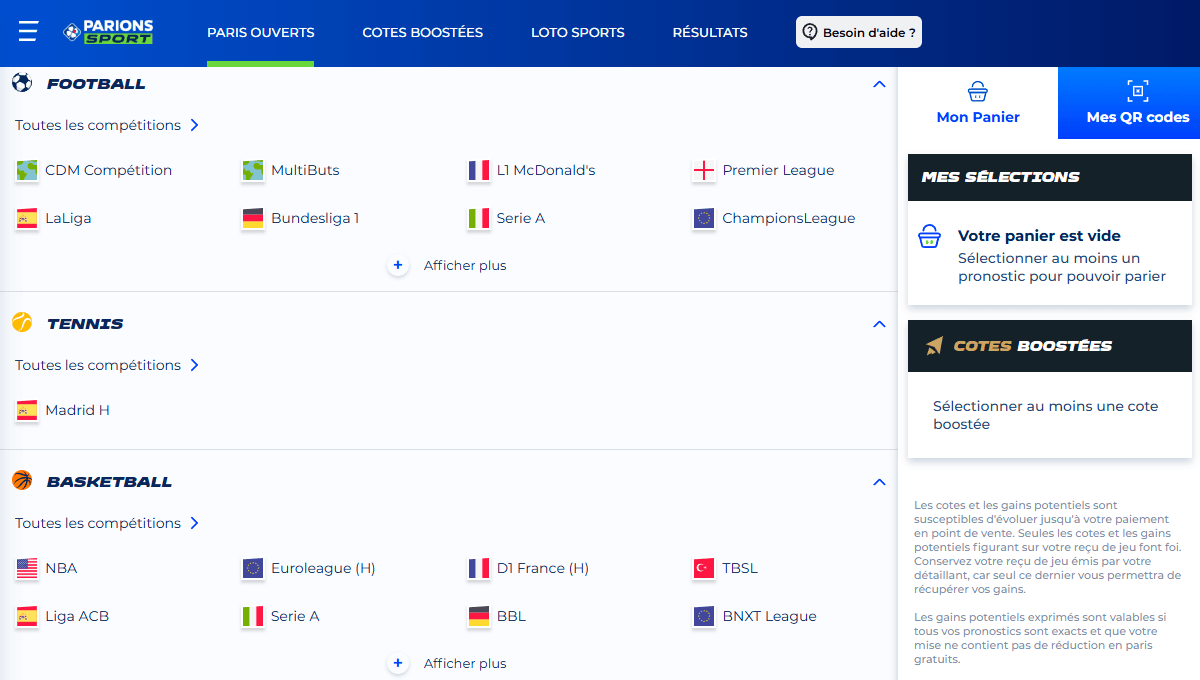Select the NBA competition
This screenshot has width=1200, height=680.
pyautogui.click(x=61, y=568)
